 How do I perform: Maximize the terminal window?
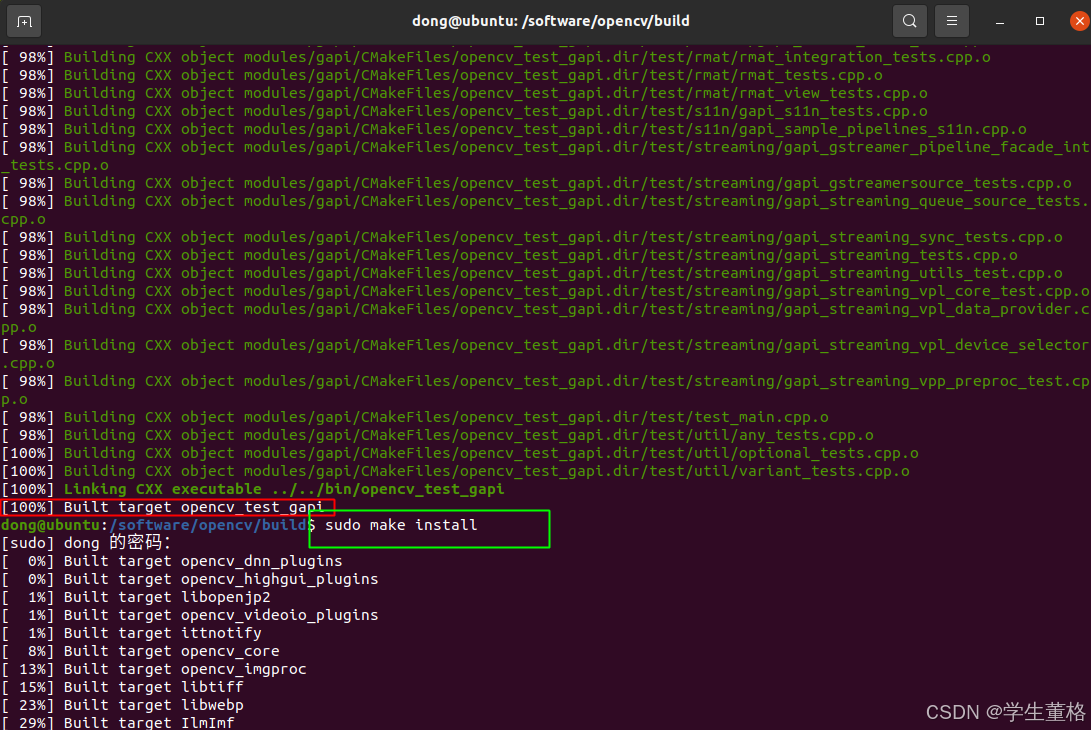1040,21
